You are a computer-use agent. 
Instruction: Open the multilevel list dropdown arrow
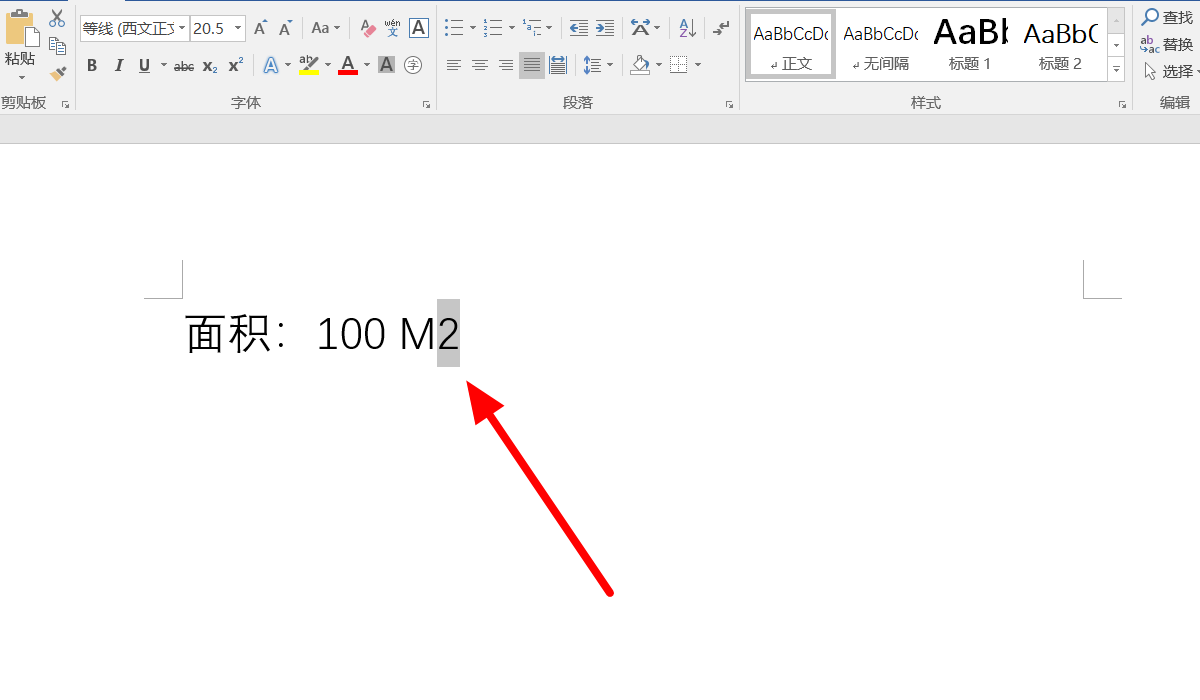click(x=549, y=28)
